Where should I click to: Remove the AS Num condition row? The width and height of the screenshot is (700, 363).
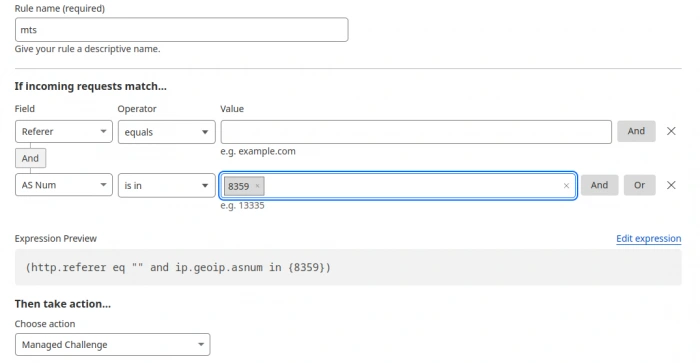pyautogui.click(x=671, y=185)
